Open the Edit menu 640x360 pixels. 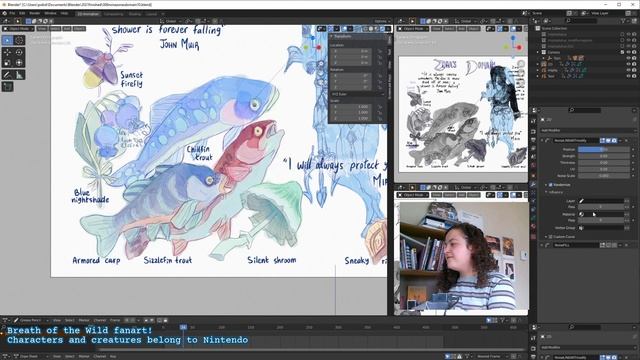tap(22, 13)
